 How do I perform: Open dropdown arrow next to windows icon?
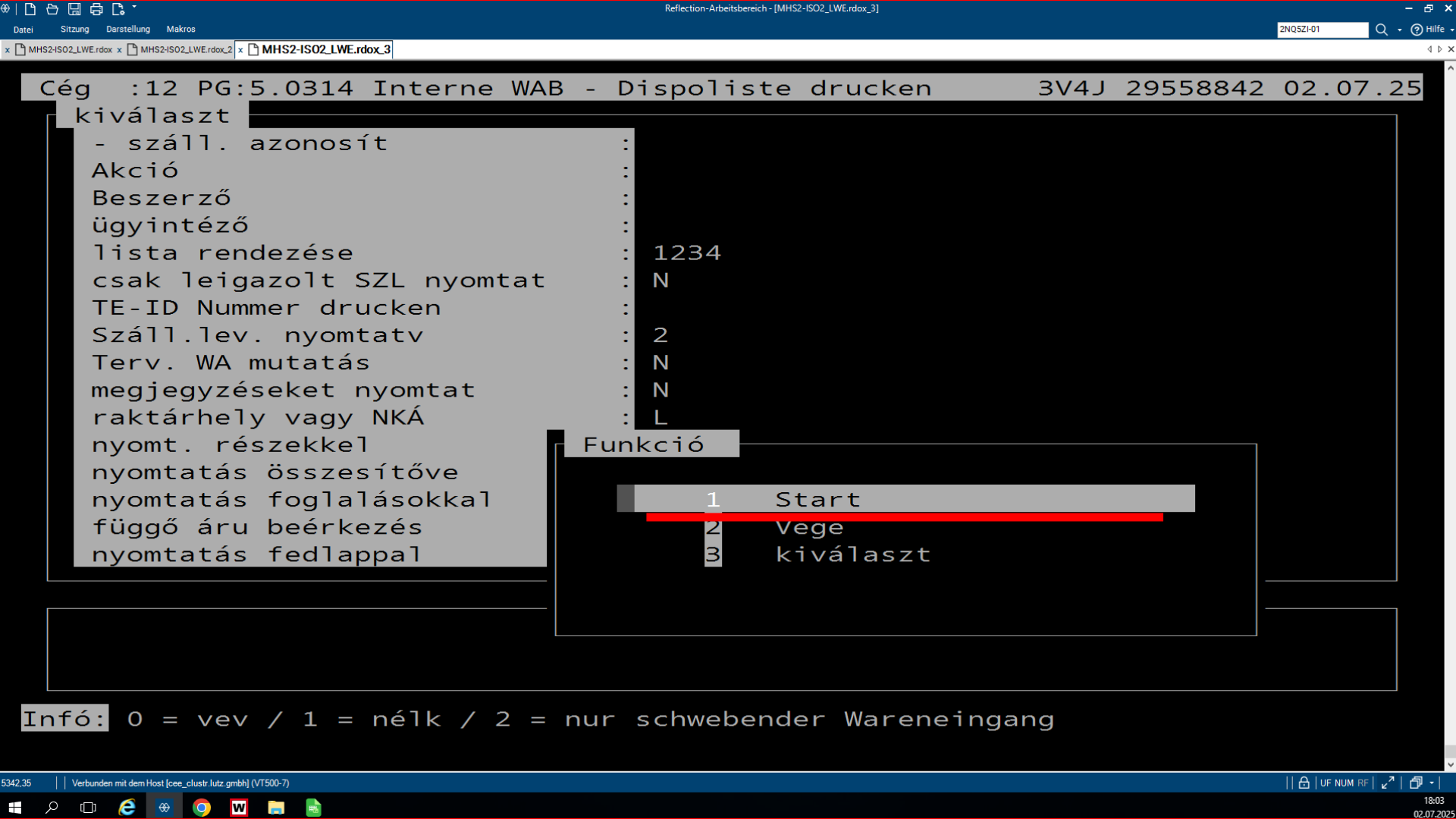click(1432, 783)
